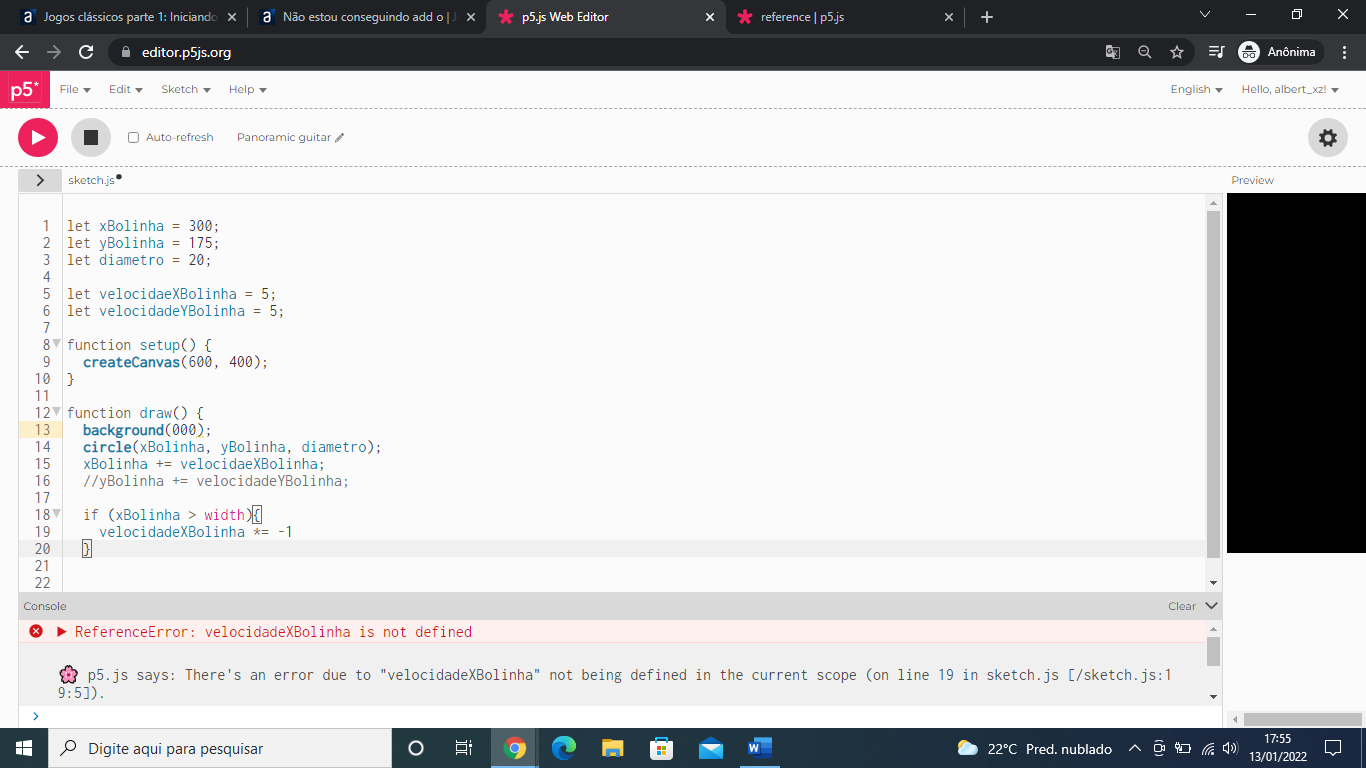Image resolution: width=1366 pixels, height=768 pixels.
Task: Open the Chrome three-dot menu
Action: pyautogui.click(x=1345, y=52)
